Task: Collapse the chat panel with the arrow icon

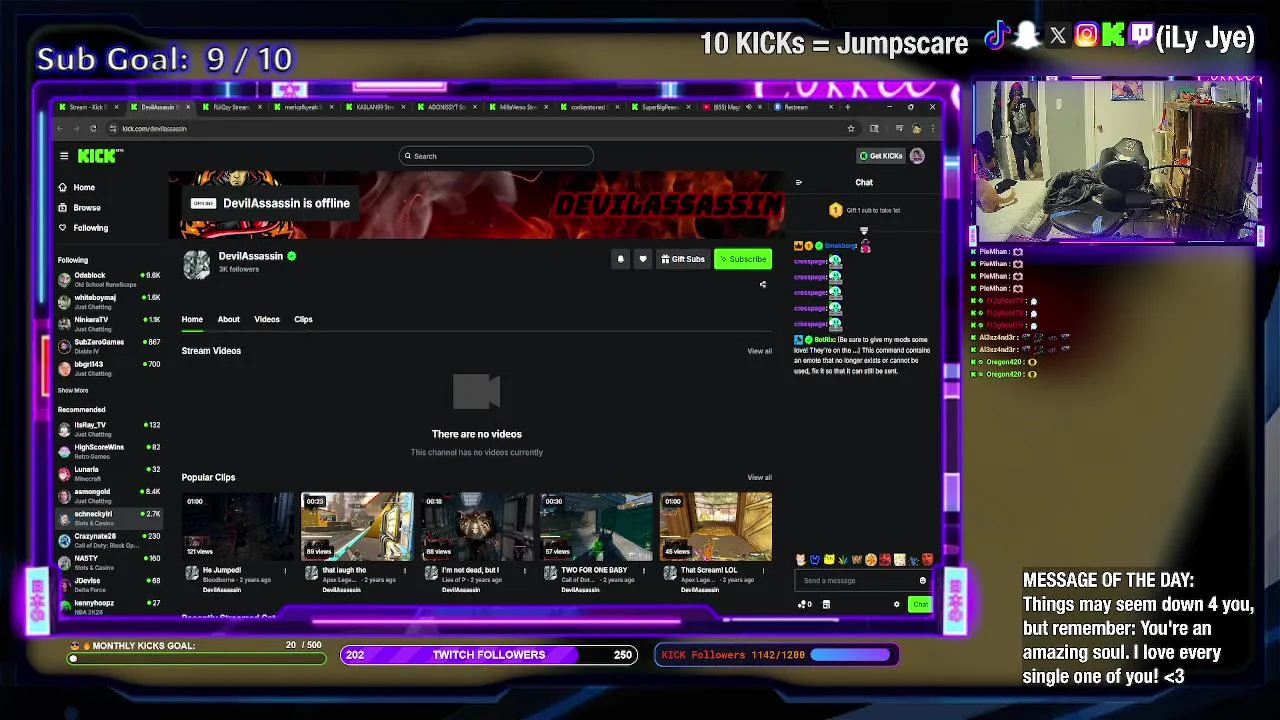Action: pyautogui.click(x=798, y=182)
